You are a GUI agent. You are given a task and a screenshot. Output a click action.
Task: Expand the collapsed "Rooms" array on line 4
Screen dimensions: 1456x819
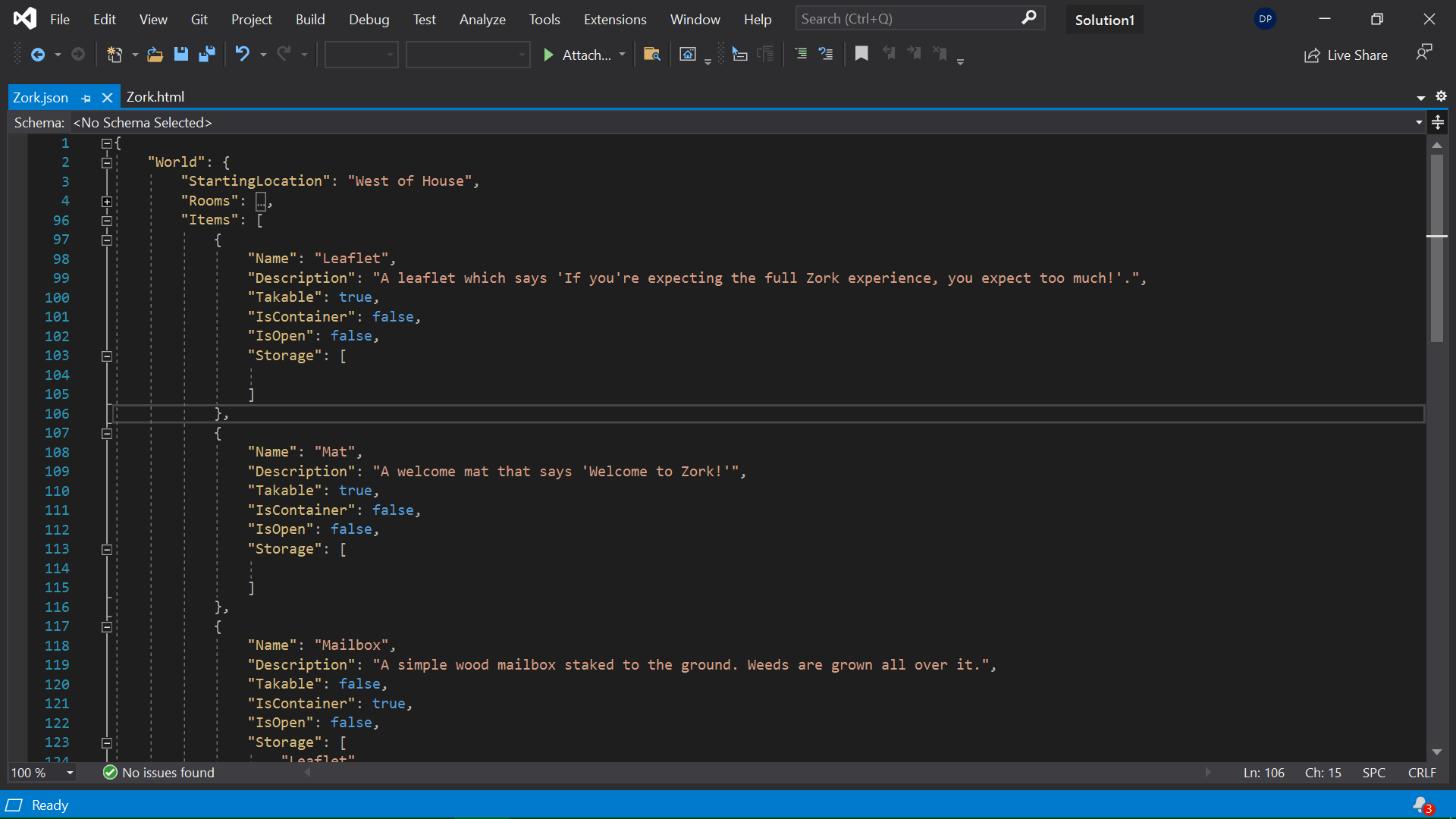pos(107,201)
